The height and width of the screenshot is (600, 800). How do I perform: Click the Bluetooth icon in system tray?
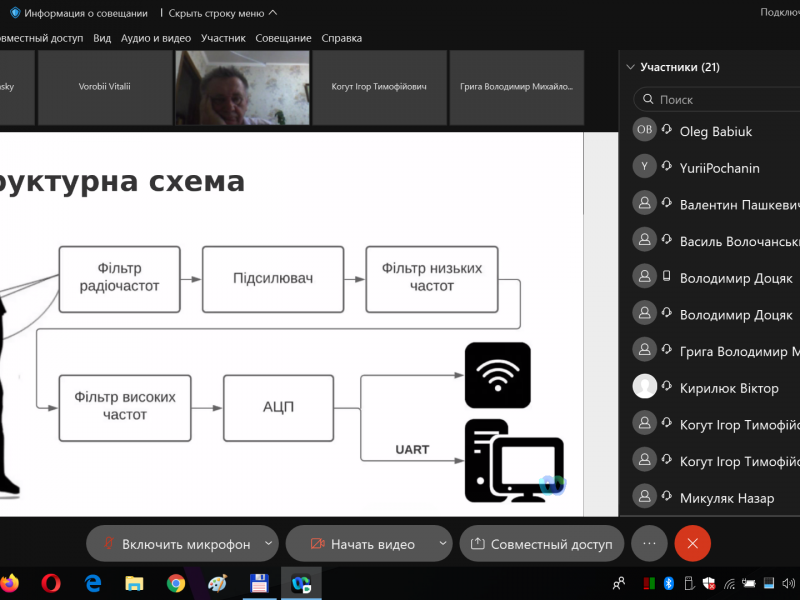coord(669,582)
